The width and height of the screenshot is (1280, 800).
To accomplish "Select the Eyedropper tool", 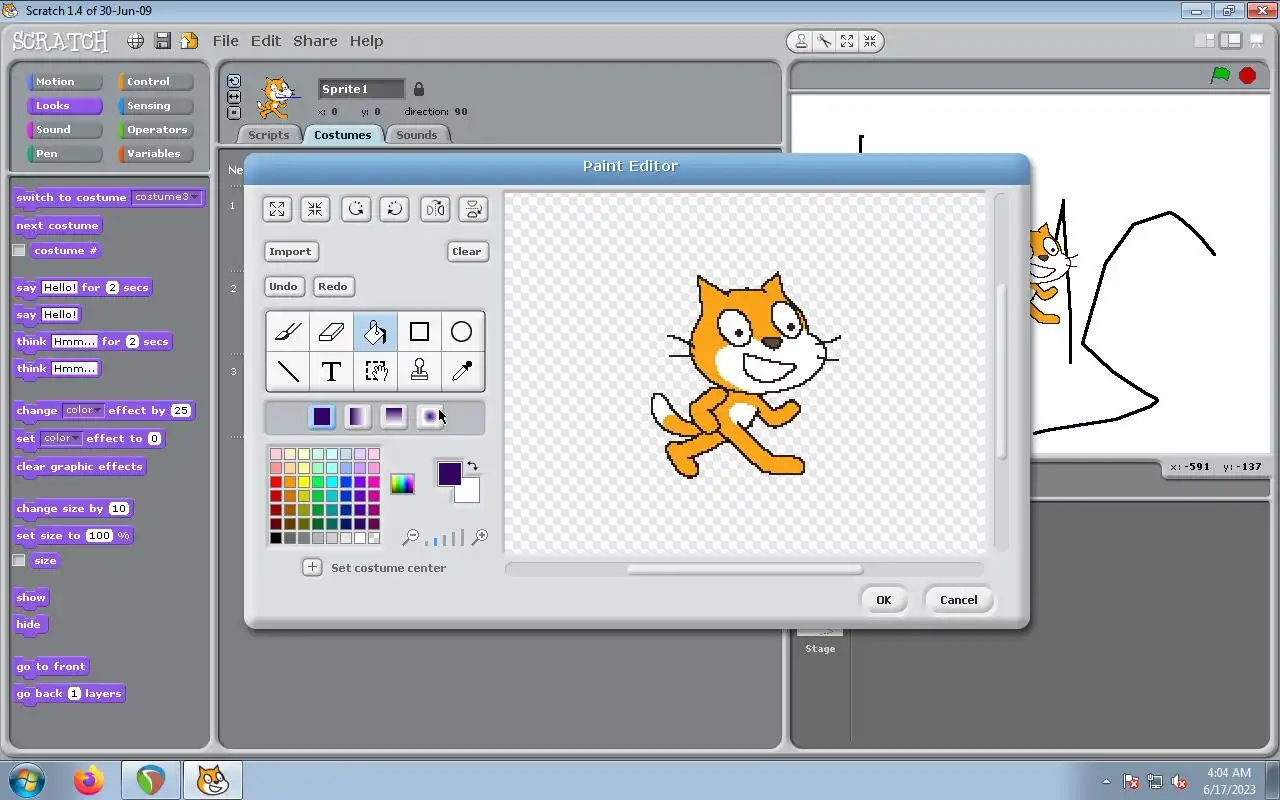I will (462, 372).
